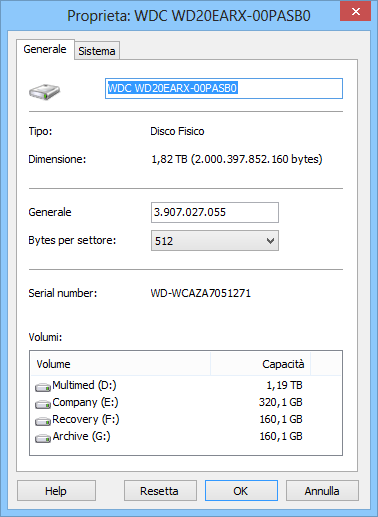
Task: Open the Bytes per settore dropdown
Action: [x=215, y=240]
